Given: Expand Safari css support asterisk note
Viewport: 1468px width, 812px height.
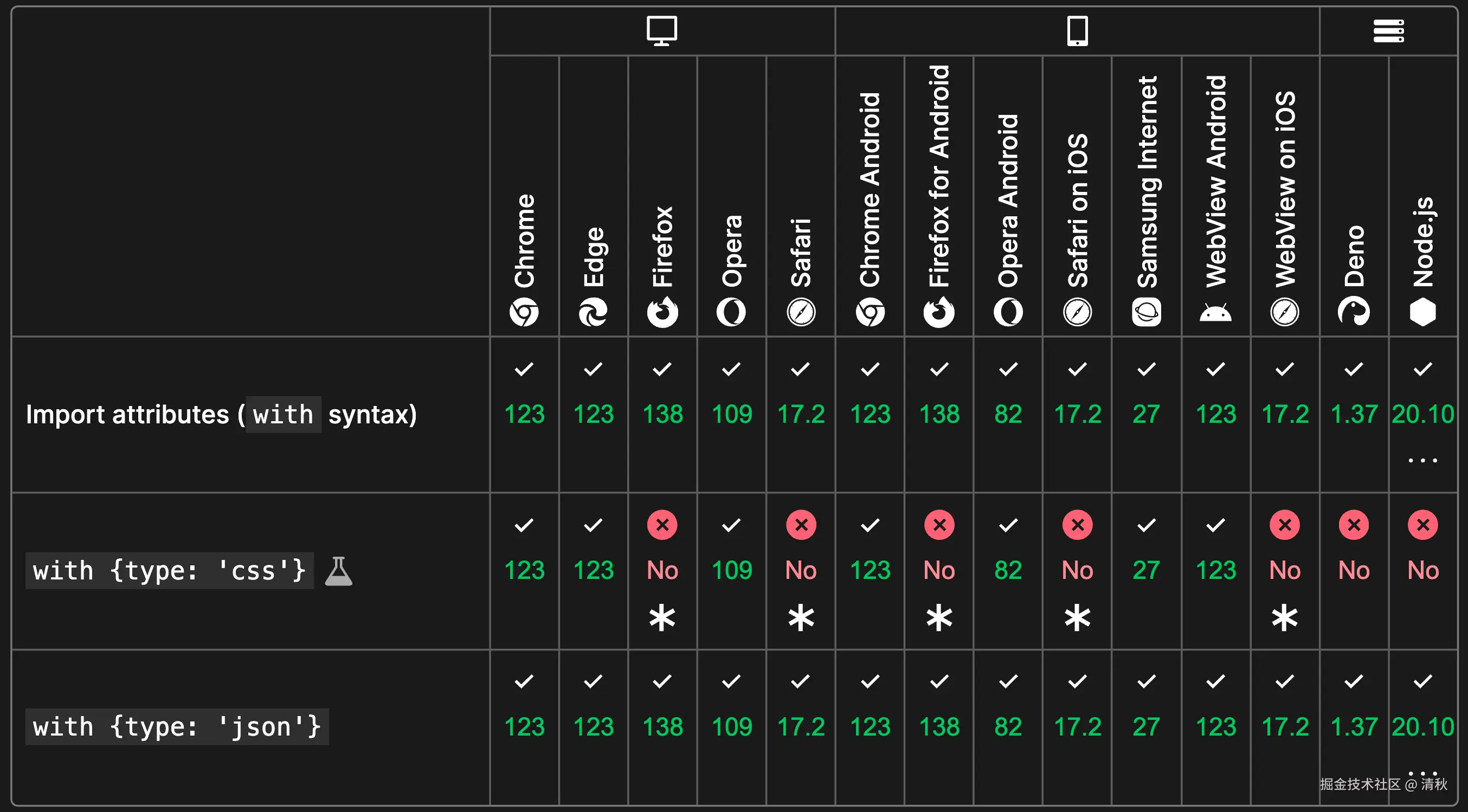Looking at the screenshot, I should click(801, 618).
